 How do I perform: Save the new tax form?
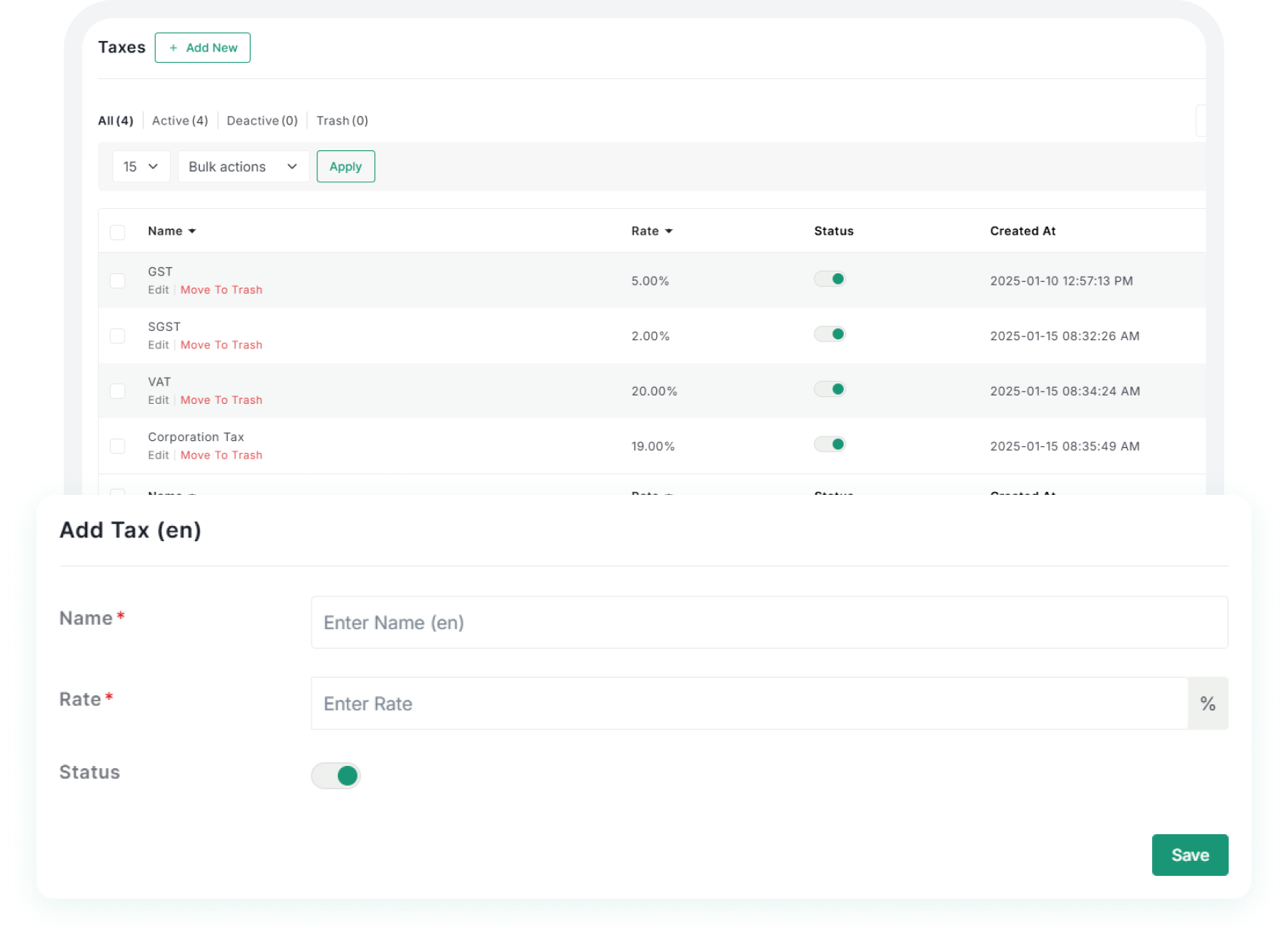tap(1189, 855)
